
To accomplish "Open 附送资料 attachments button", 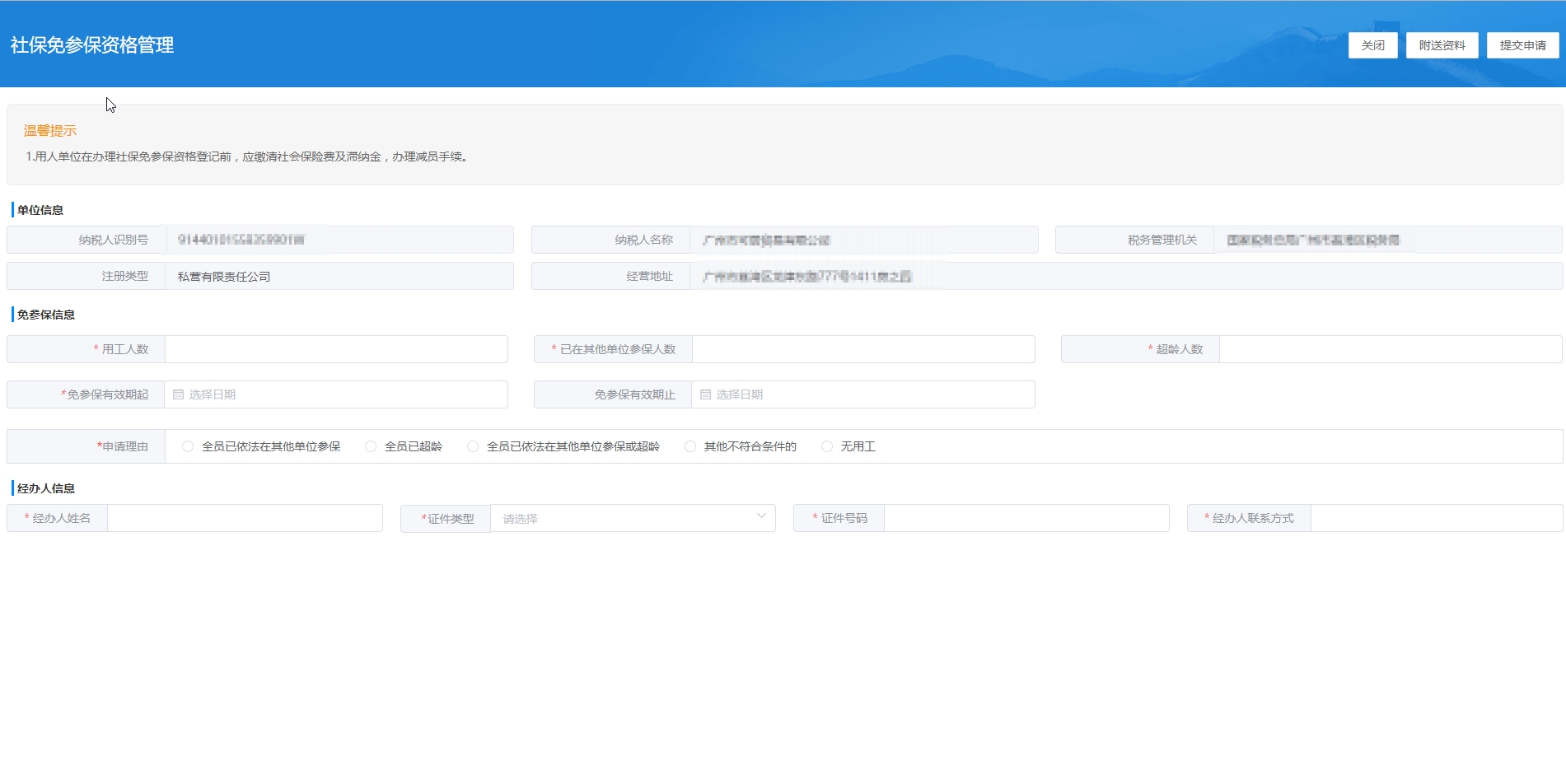I will tap(1442, 45).
